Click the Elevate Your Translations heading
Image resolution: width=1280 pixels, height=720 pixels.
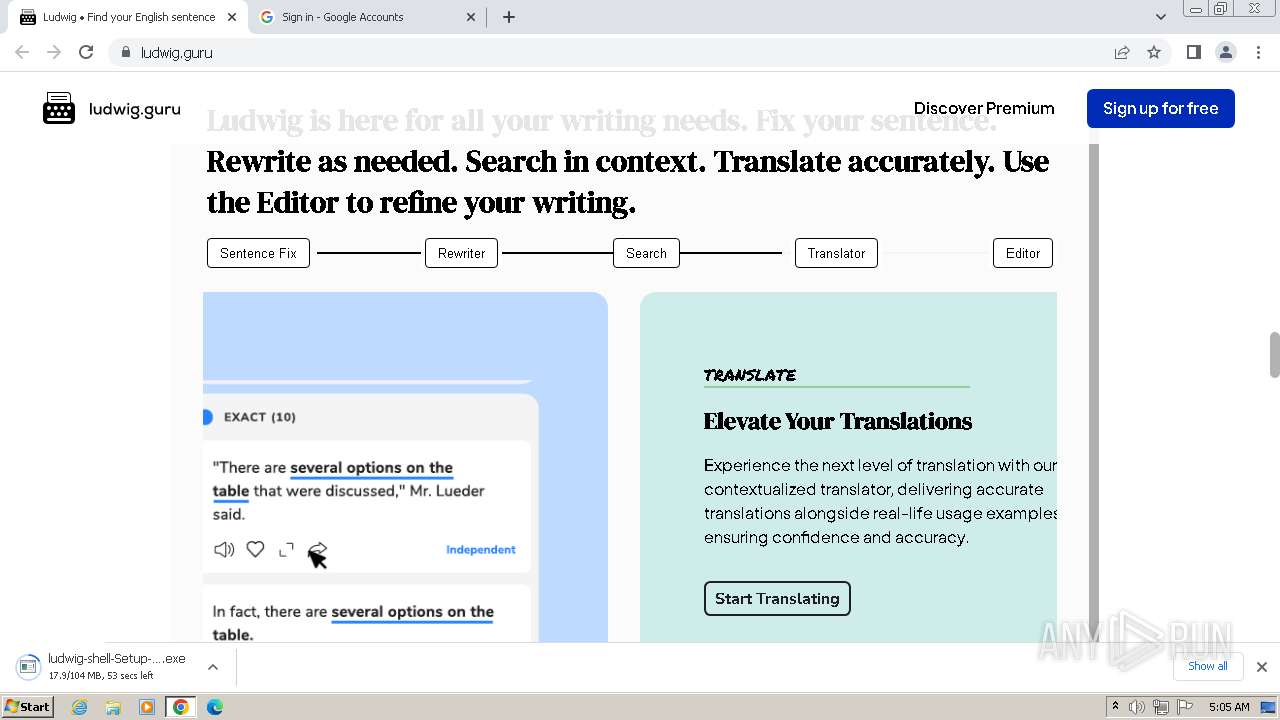click(x=837, y=421)
